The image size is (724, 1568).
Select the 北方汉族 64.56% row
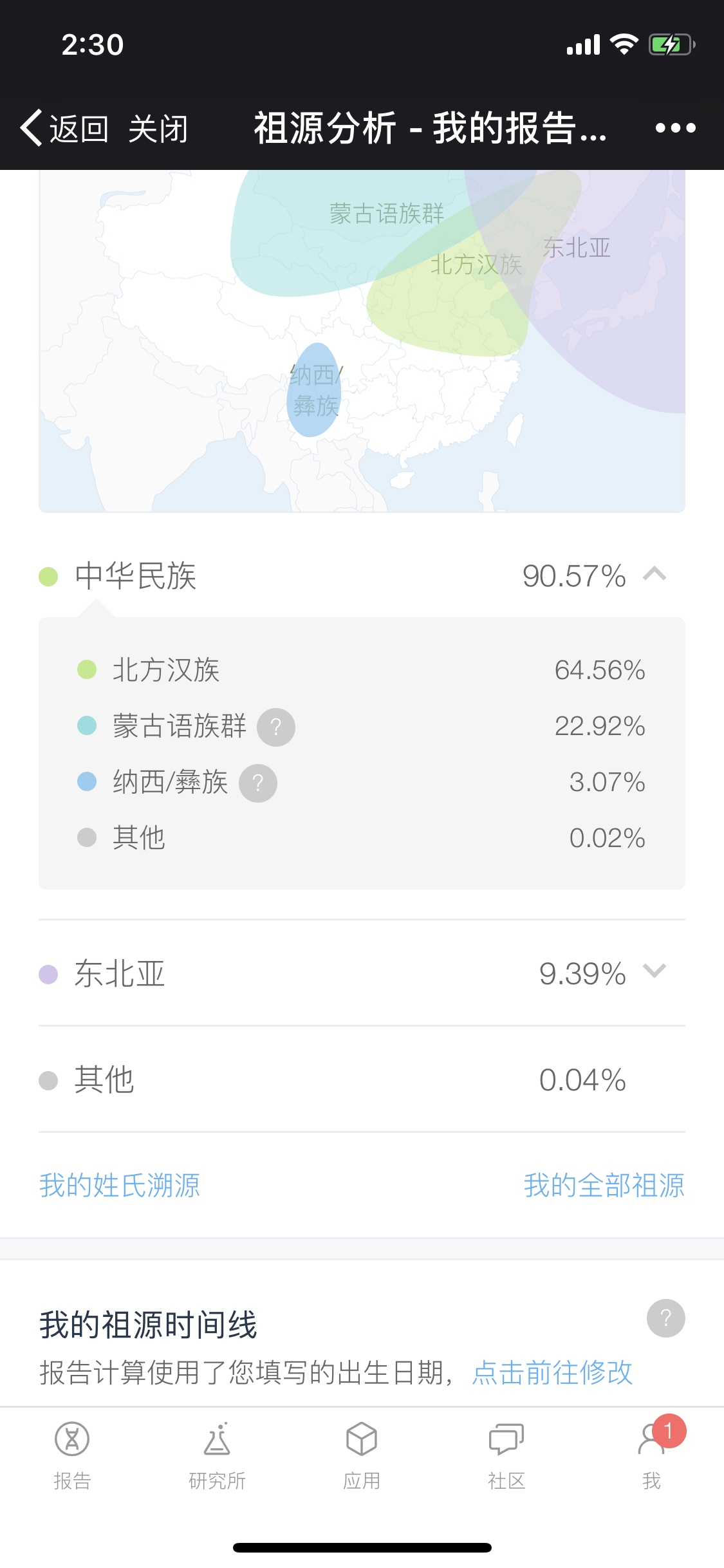(362, 670)
